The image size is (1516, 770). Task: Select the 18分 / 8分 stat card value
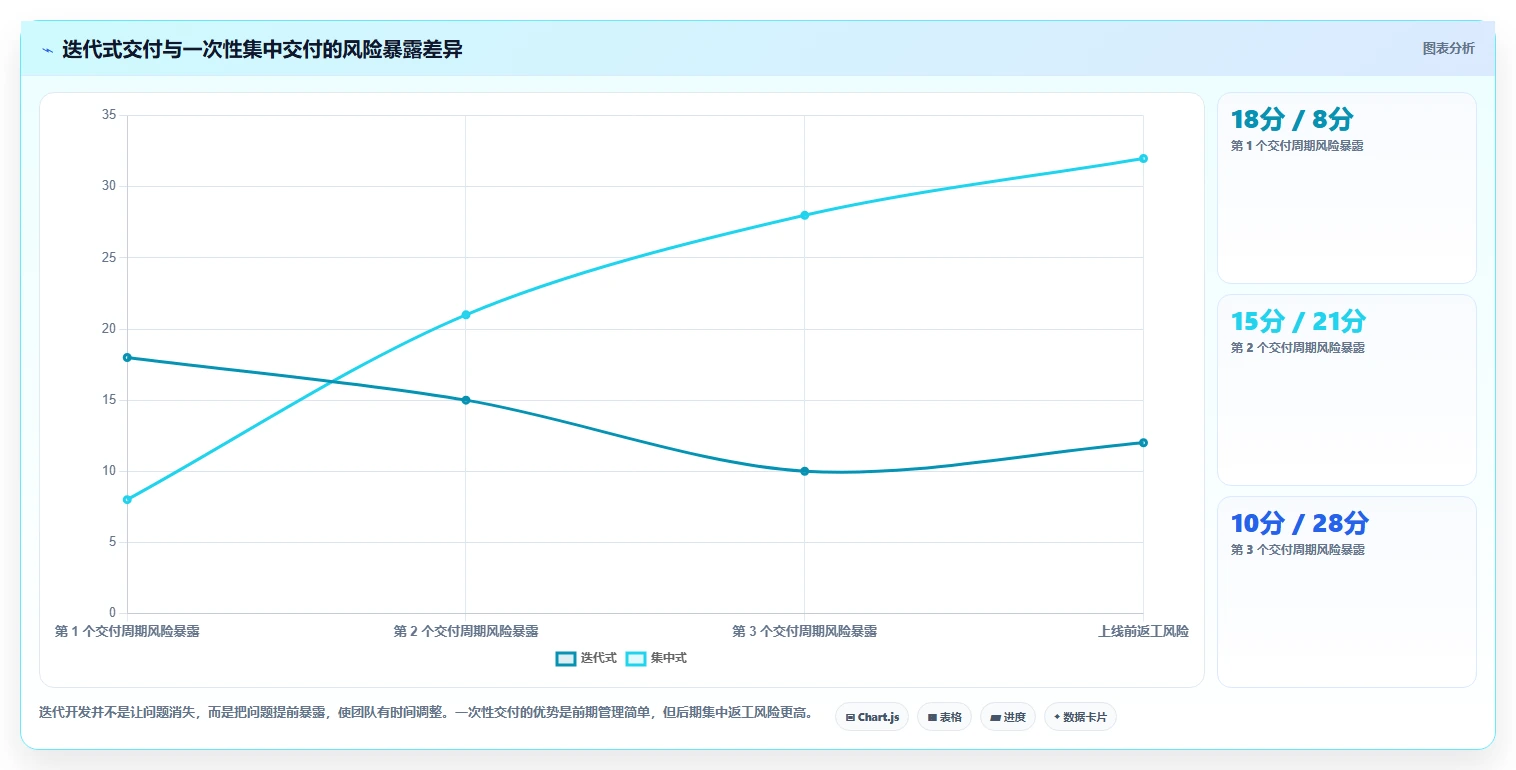(1292, 119)
